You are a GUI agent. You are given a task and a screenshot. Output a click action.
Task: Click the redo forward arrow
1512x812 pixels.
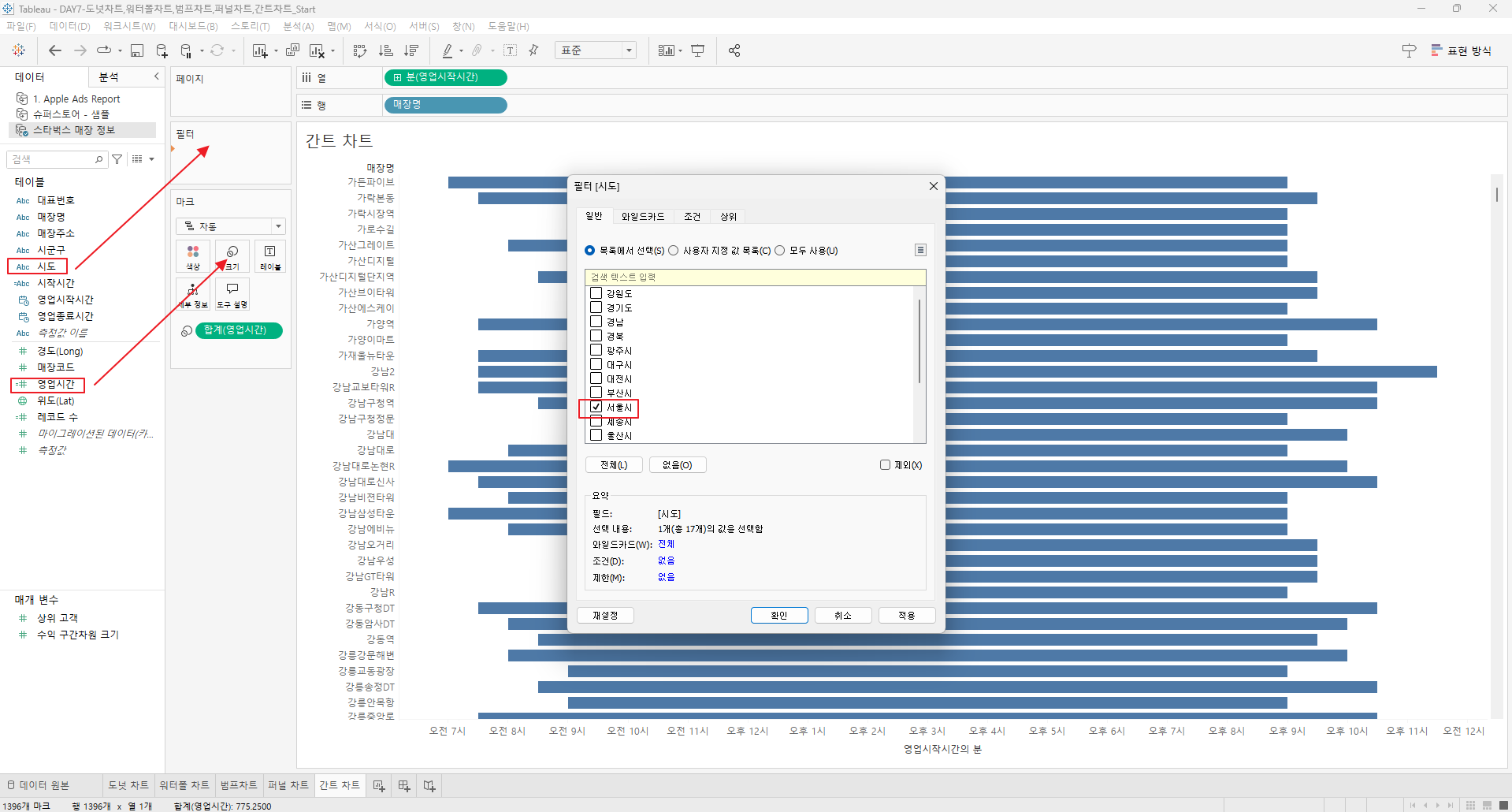tap(80, 50)
